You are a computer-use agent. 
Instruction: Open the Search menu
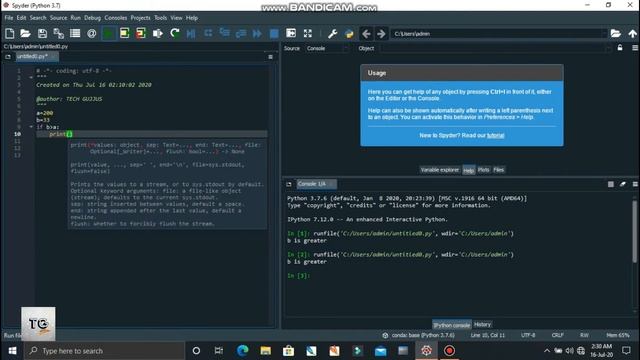point(38,18)
